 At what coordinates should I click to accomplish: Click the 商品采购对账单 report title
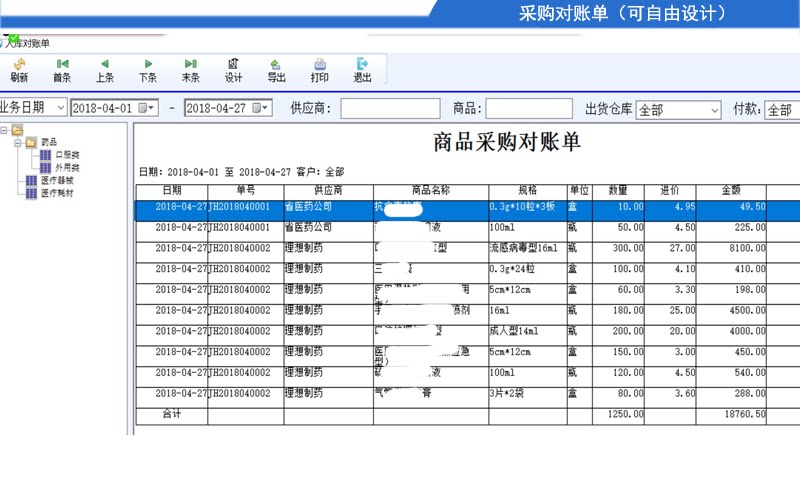(507, 142)
